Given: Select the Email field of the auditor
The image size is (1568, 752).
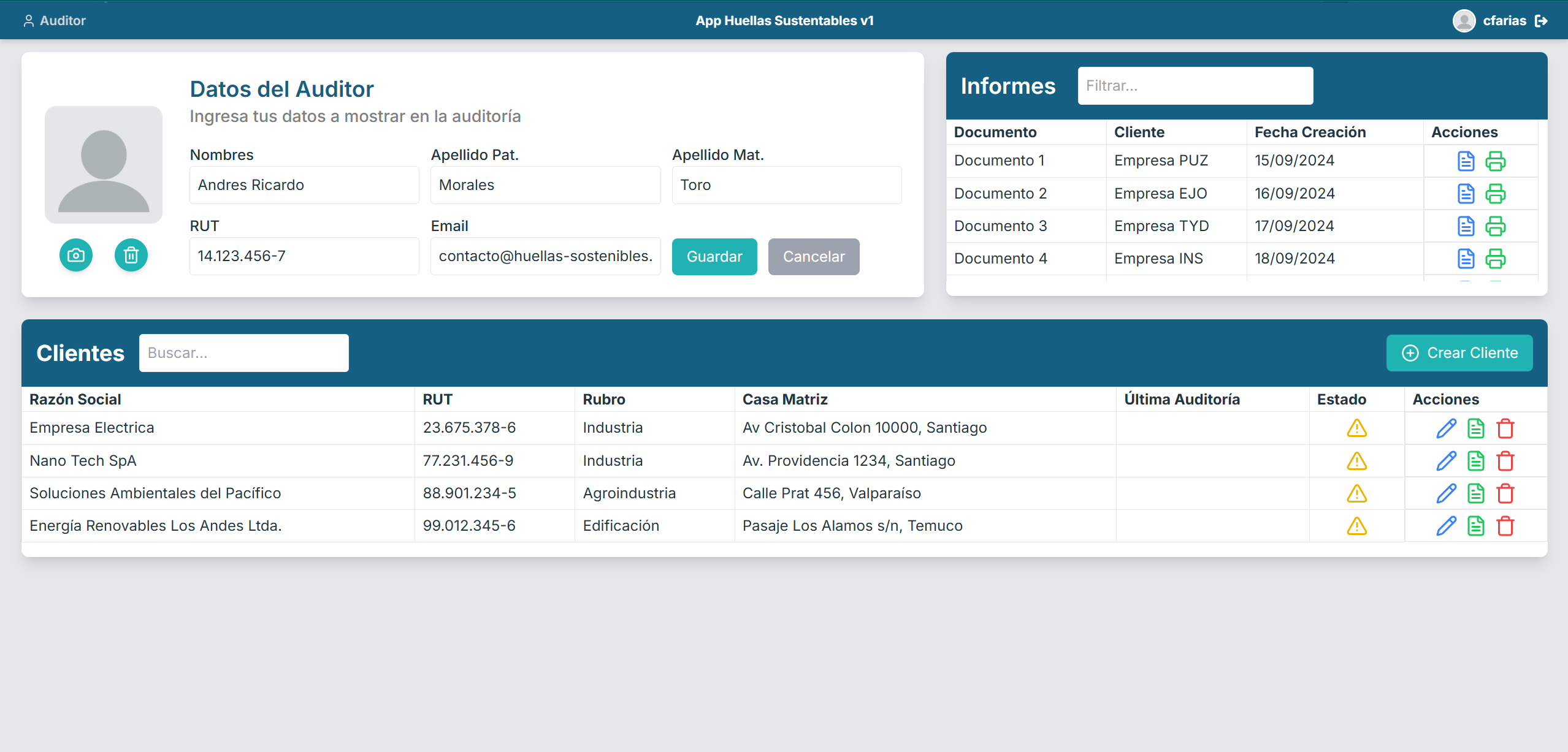Looking at the screenshot, I should click(x=545, y=256).
